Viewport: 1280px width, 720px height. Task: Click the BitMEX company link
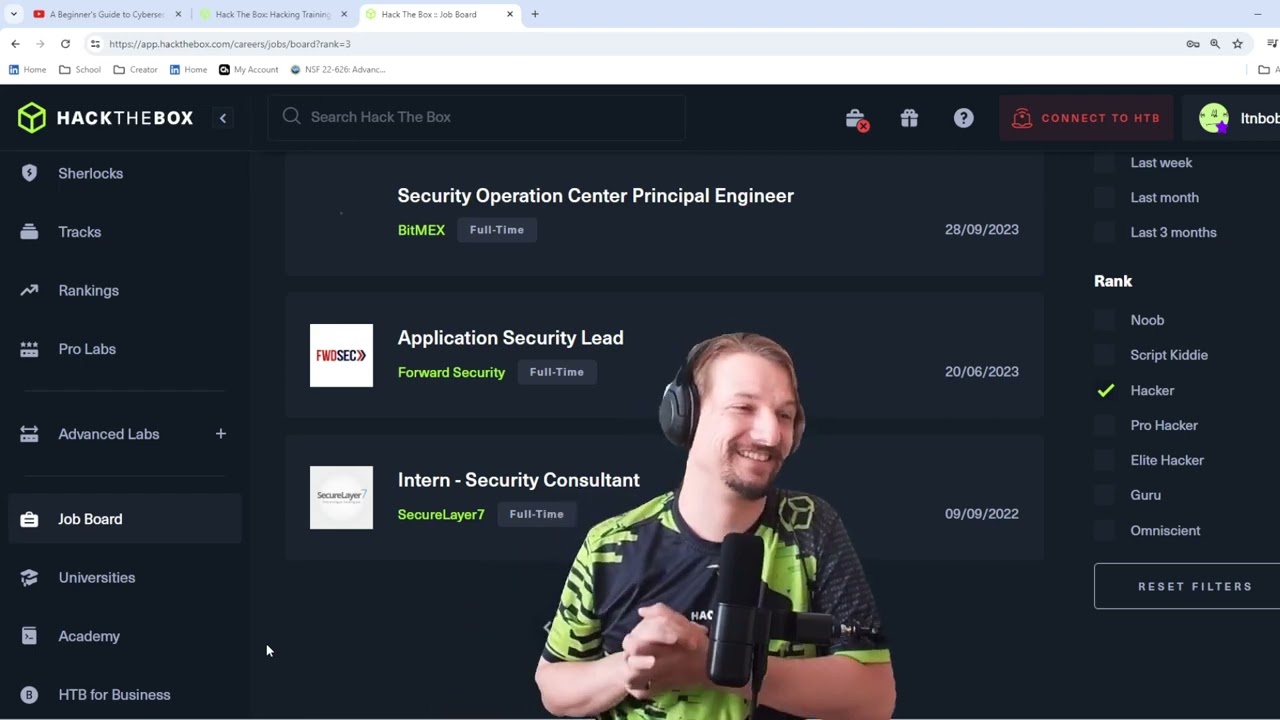(421, 230)
